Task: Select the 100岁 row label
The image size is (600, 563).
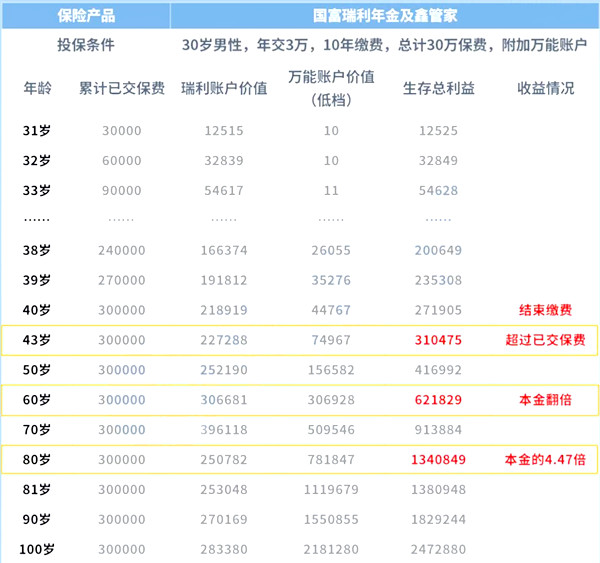Action: tap(37, 549)
